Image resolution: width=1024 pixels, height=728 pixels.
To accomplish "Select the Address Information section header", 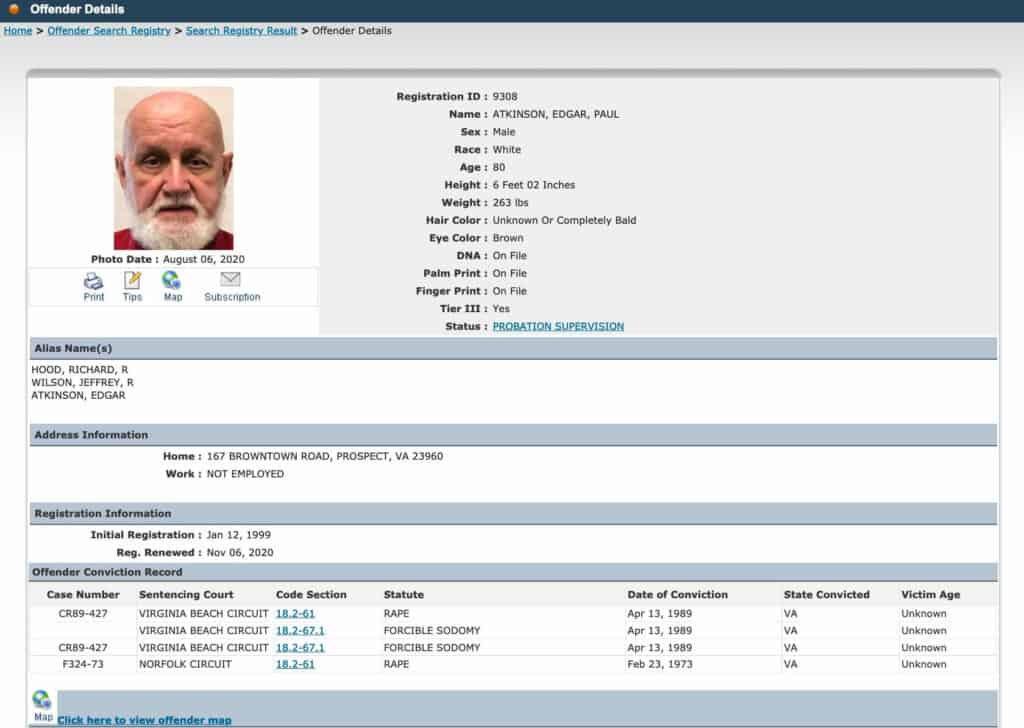I will click(x=91, y=435).
